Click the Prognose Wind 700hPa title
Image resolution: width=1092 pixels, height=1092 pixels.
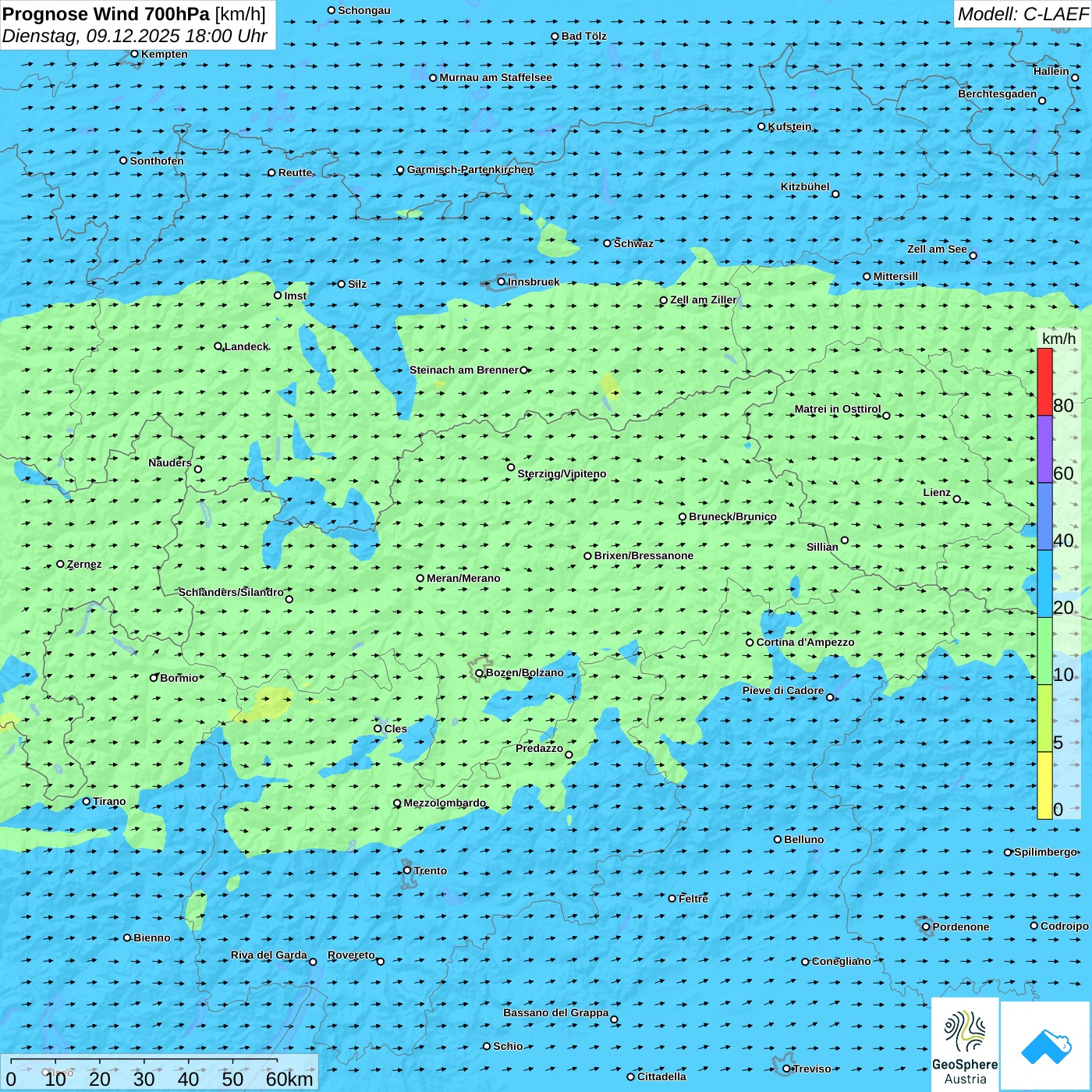[134, 14]
